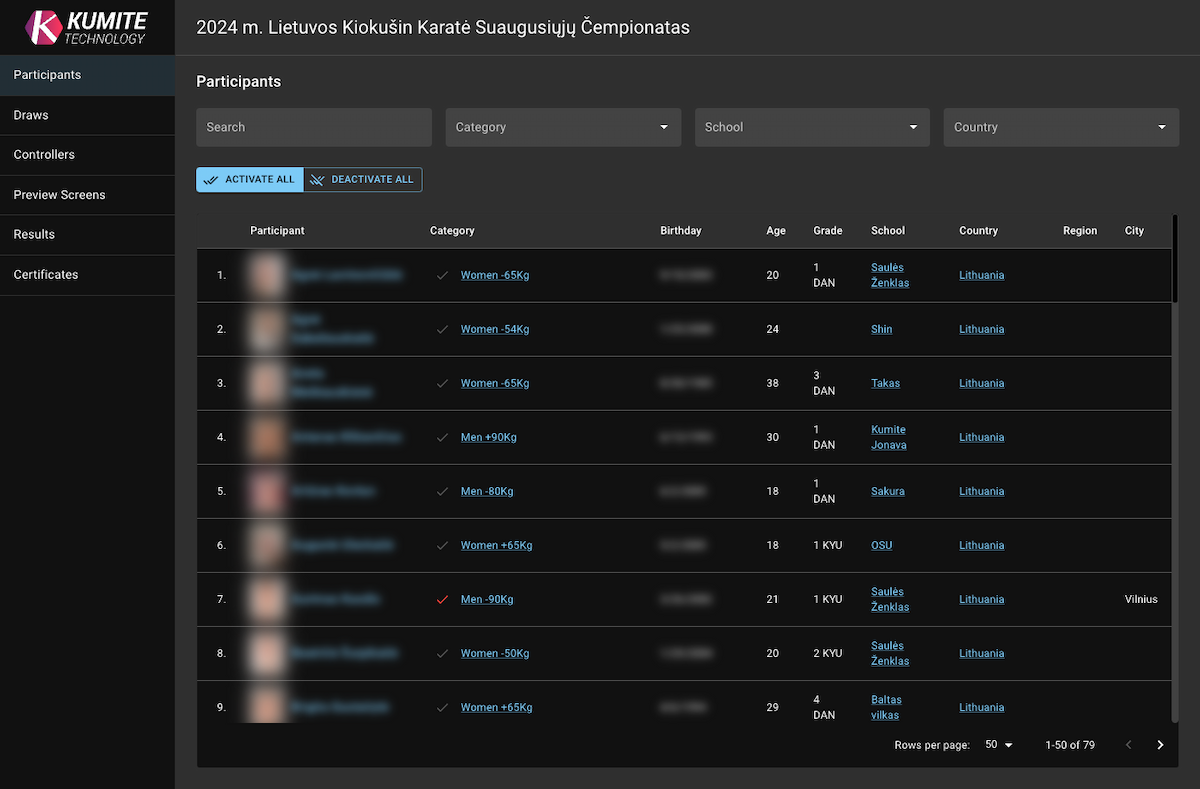Screen dimensions: 1200x789
Task: Open the Country filter dropdown
Action: click(1061, 127)
